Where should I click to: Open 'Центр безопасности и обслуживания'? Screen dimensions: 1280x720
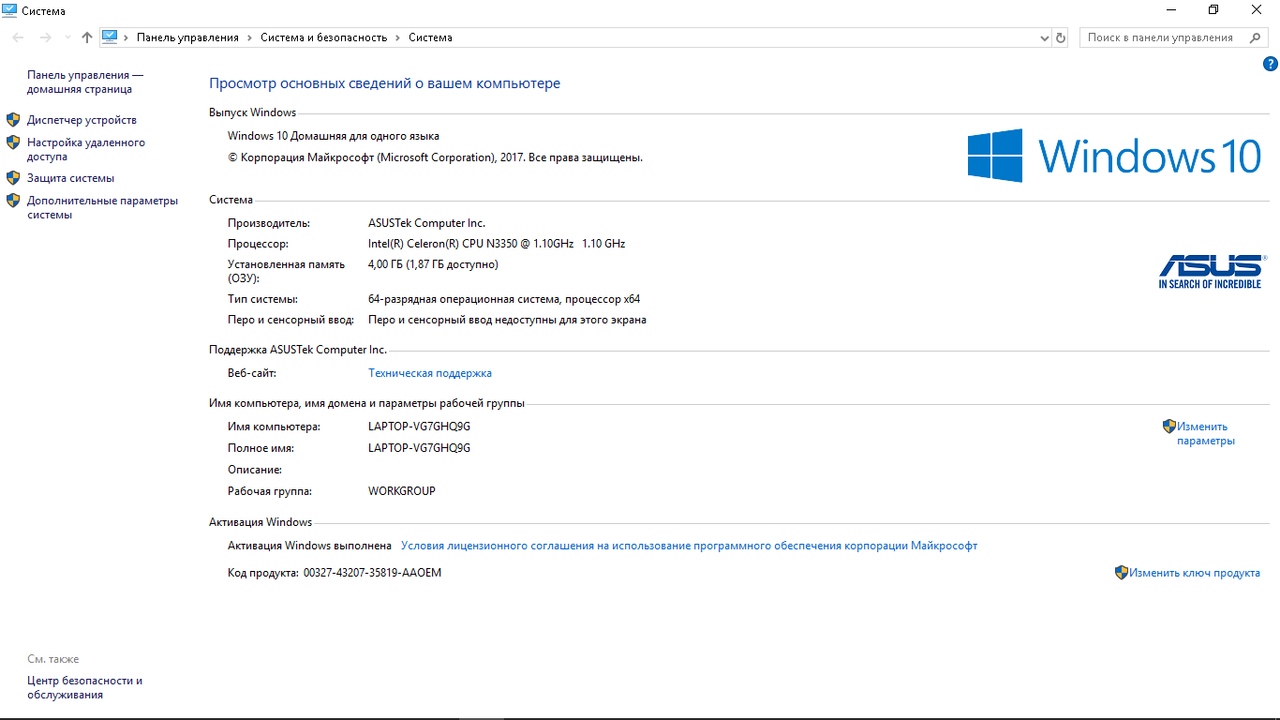(85, 687)
